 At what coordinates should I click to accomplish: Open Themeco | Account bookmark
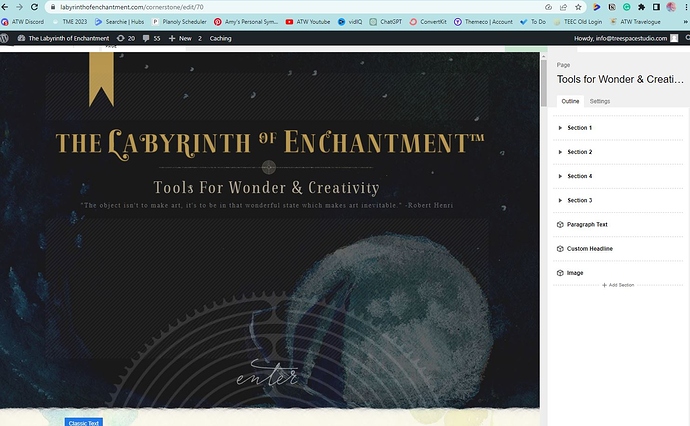[x=483, y=22]
